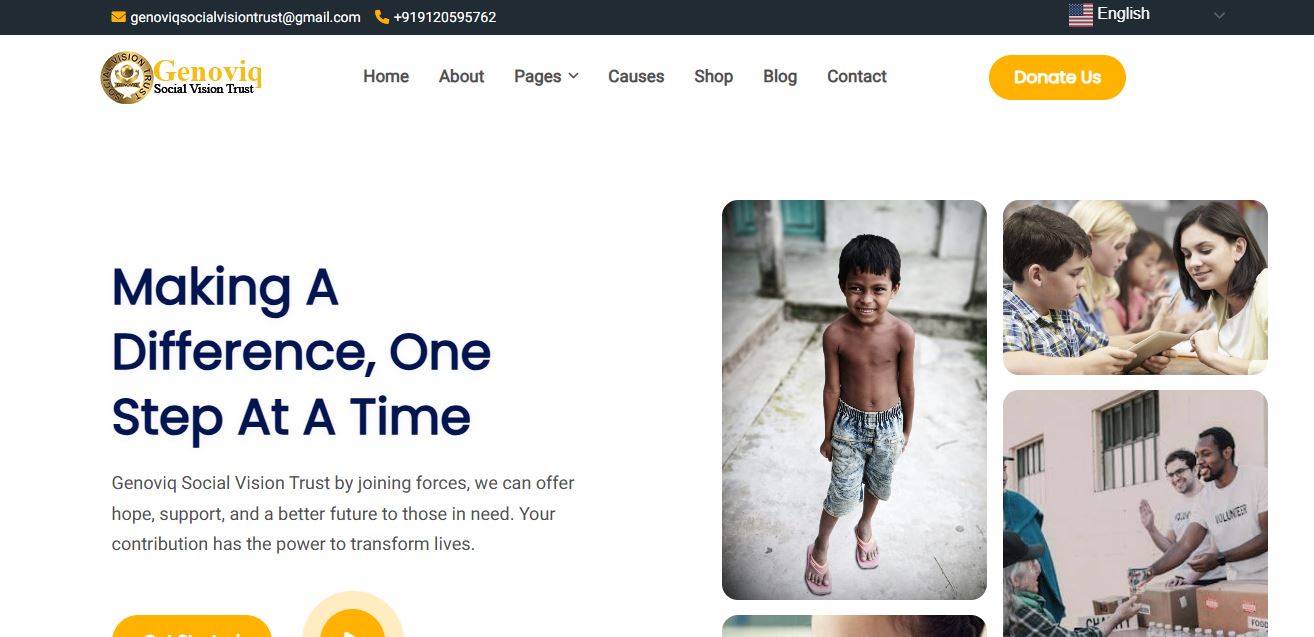Click the envelope email icon
The image size is (1314, 637).
tap(118, 17)
